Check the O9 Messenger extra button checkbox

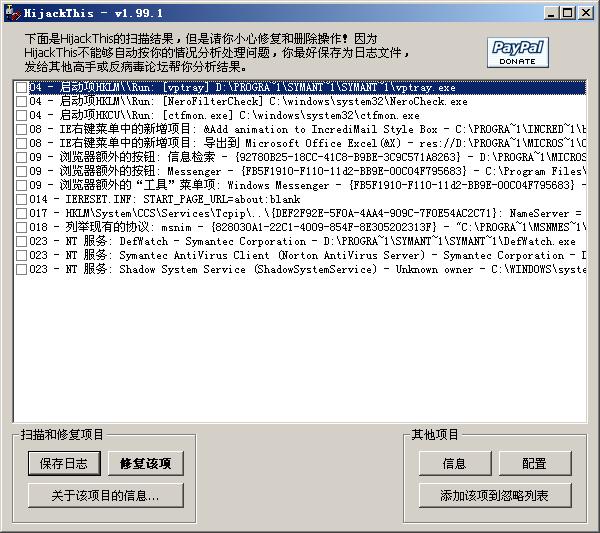[21, 171]
